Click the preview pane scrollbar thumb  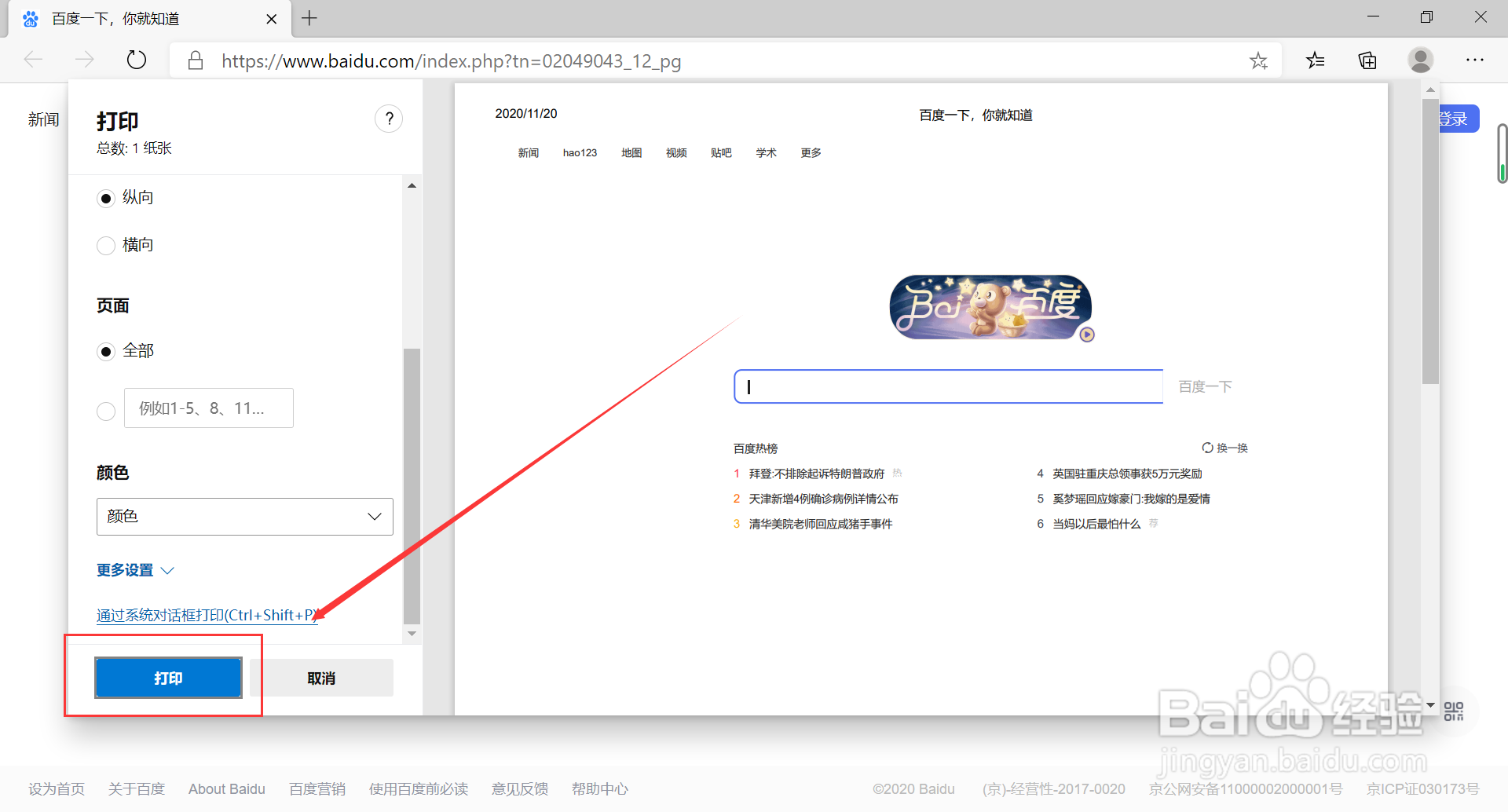tap(1430, 242)
